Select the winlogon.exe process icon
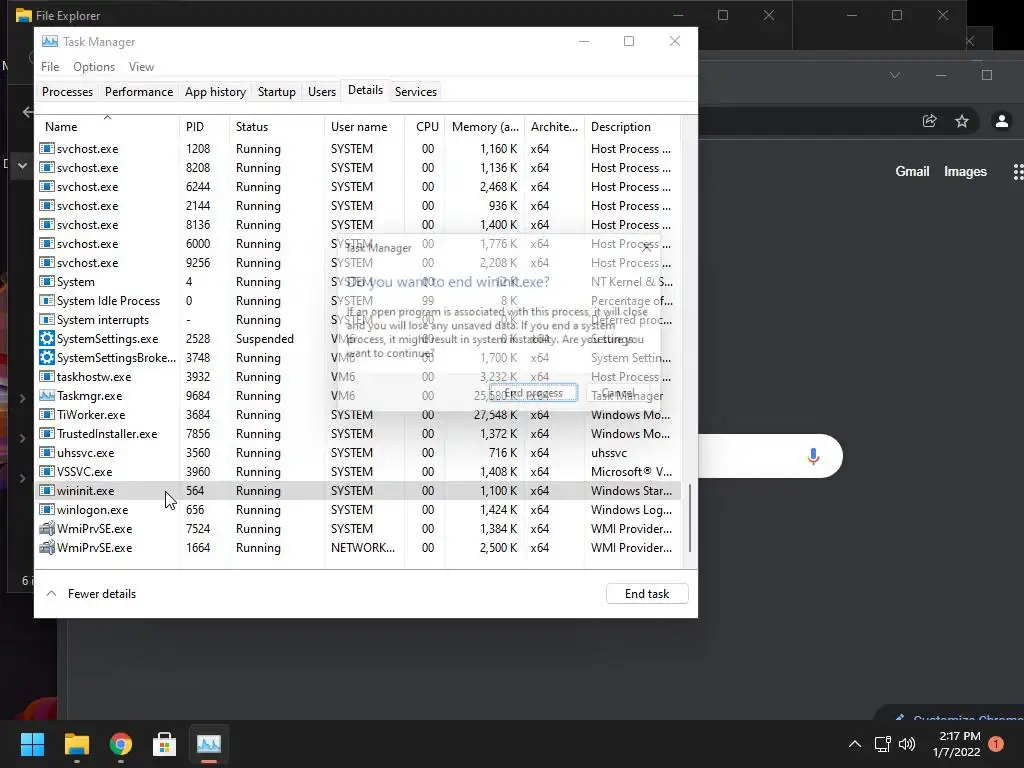 click(x=46, y=509)
